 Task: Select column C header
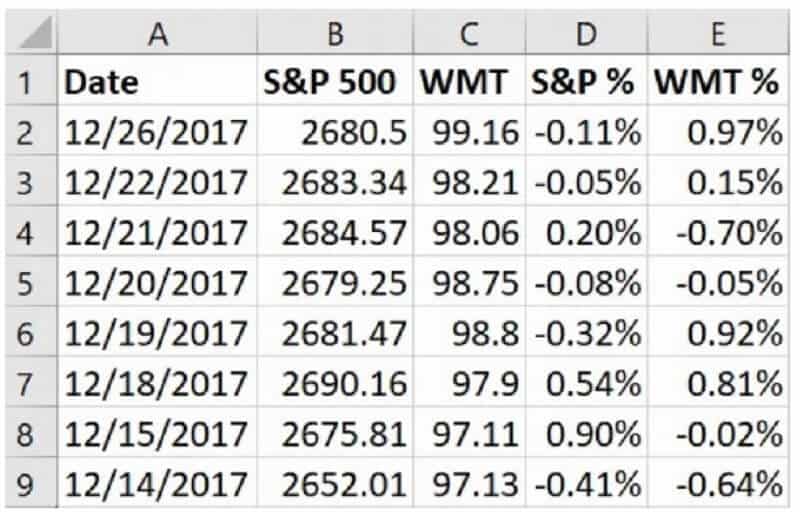(469, 33)
